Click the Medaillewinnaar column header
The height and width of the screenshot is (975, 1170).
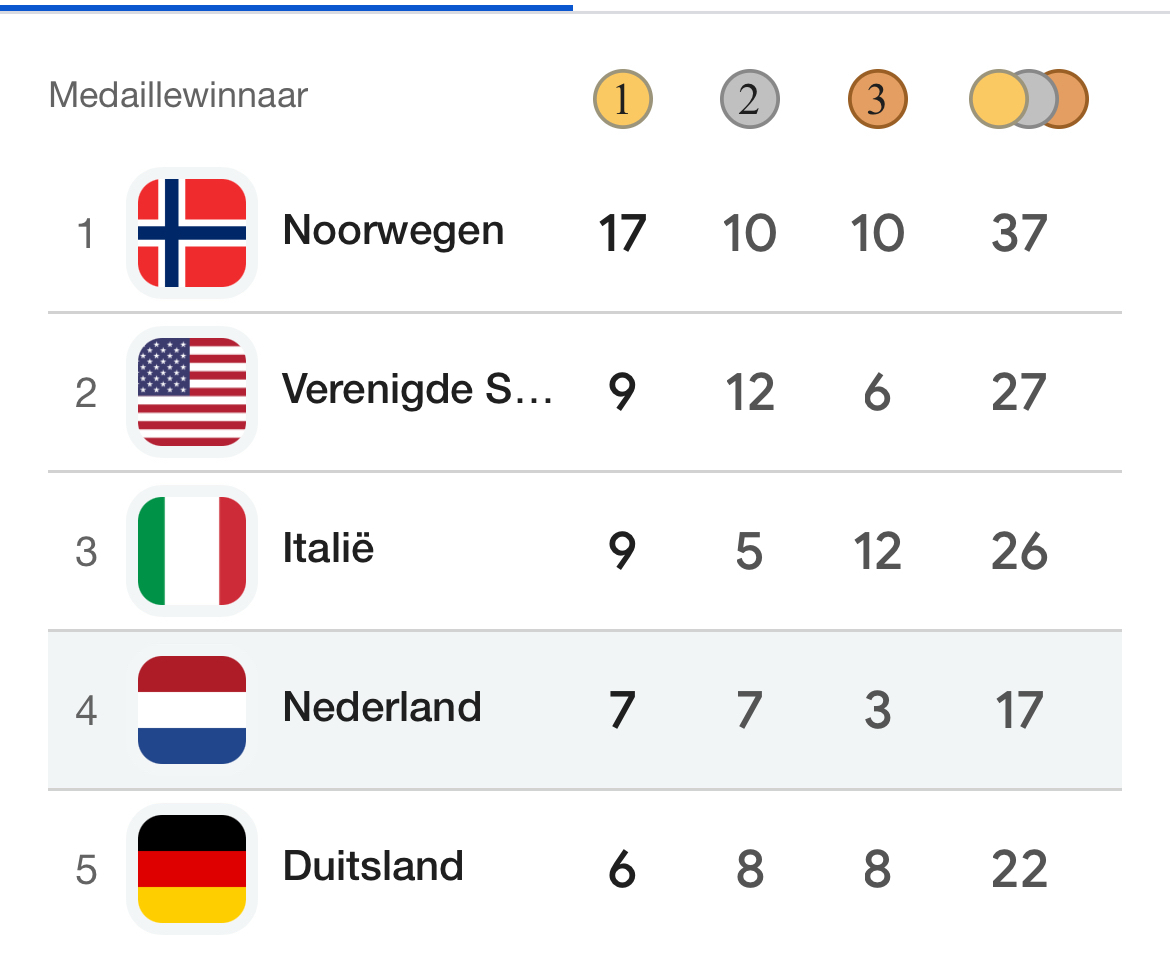click(178, 96)
